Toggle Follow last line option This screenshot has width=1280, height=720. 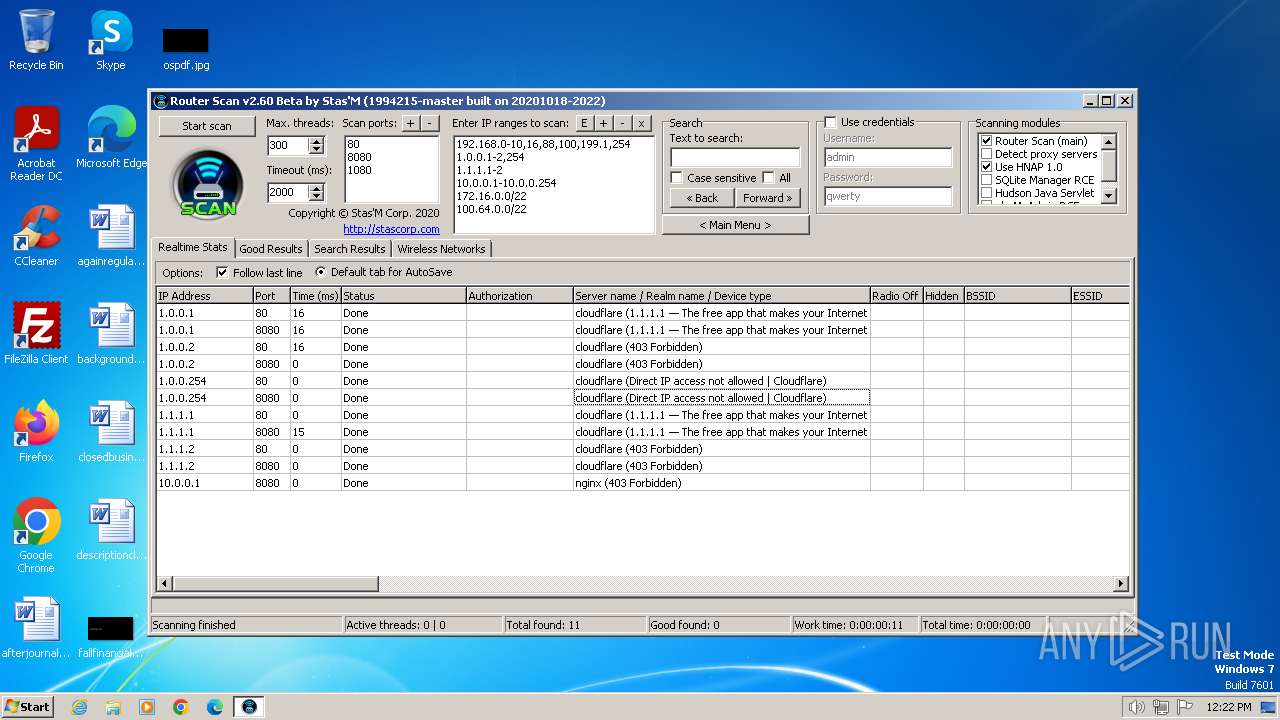(222, 272)
